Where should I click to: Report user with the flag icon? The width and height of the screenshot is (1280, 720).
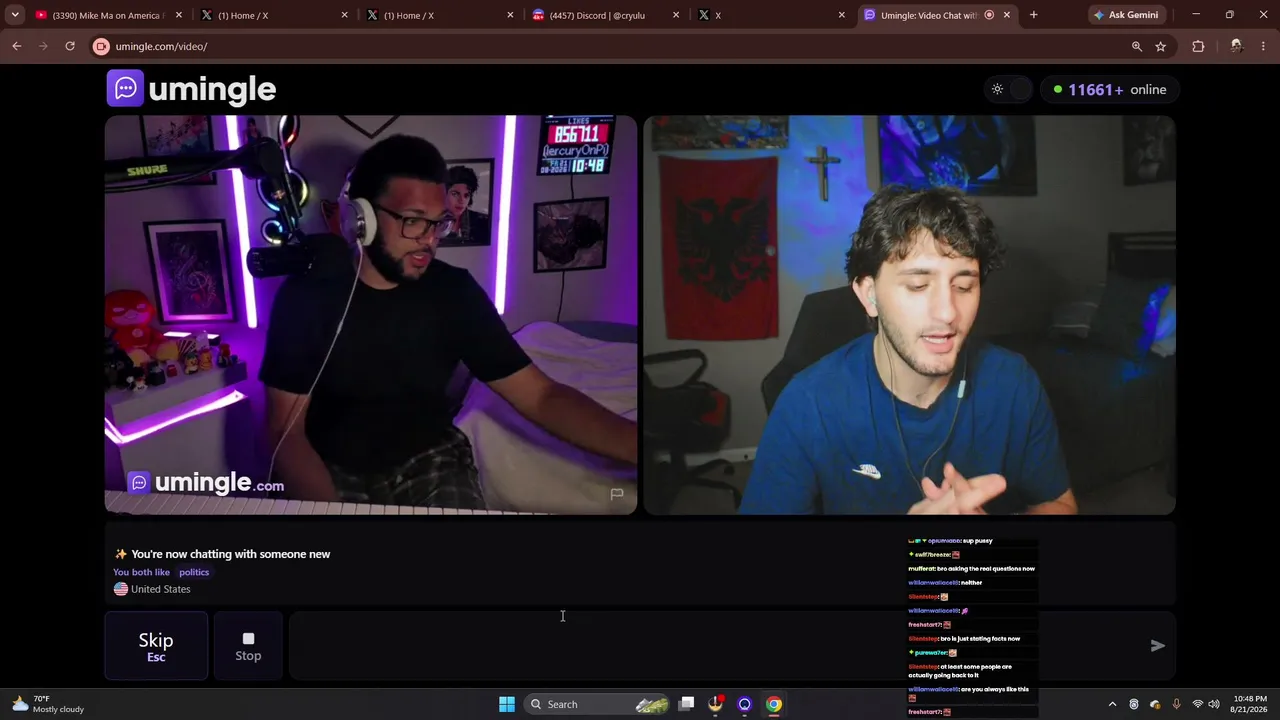coord(617,494)
